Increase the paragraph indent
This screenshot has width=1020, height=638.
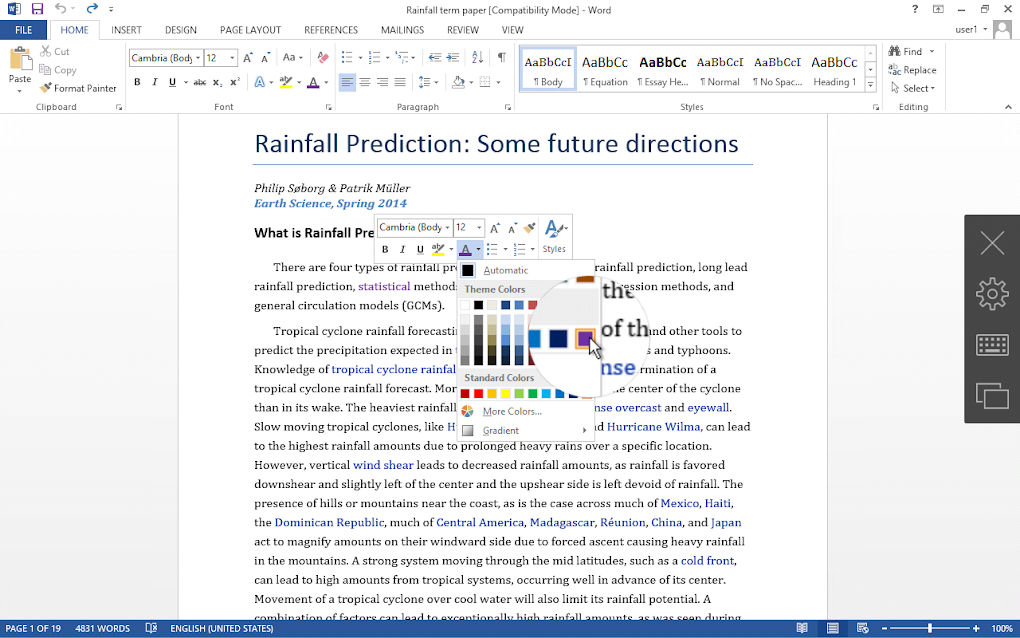point(453,58)
